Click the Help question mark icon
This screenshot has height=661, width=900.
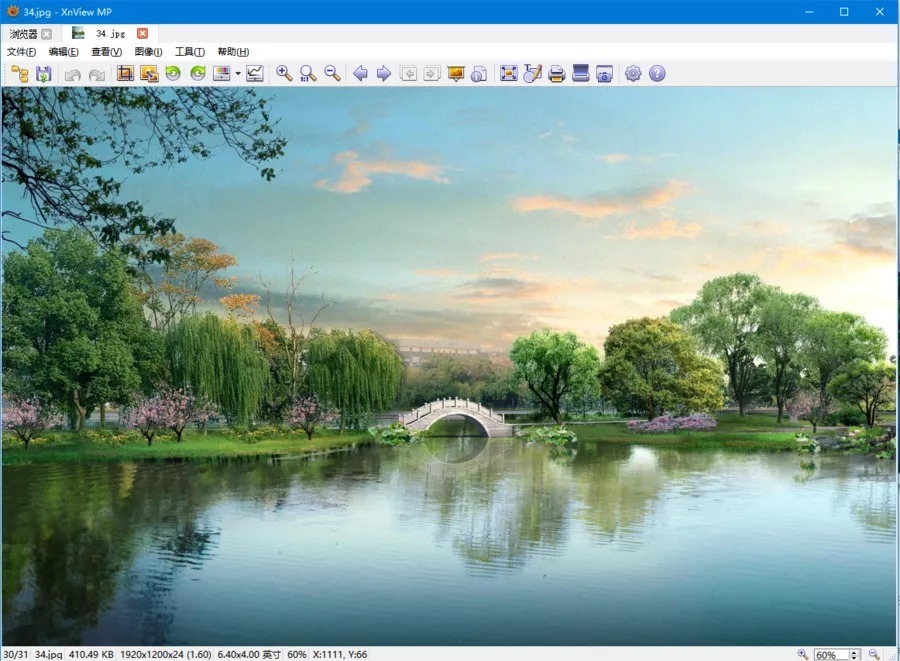657,73
